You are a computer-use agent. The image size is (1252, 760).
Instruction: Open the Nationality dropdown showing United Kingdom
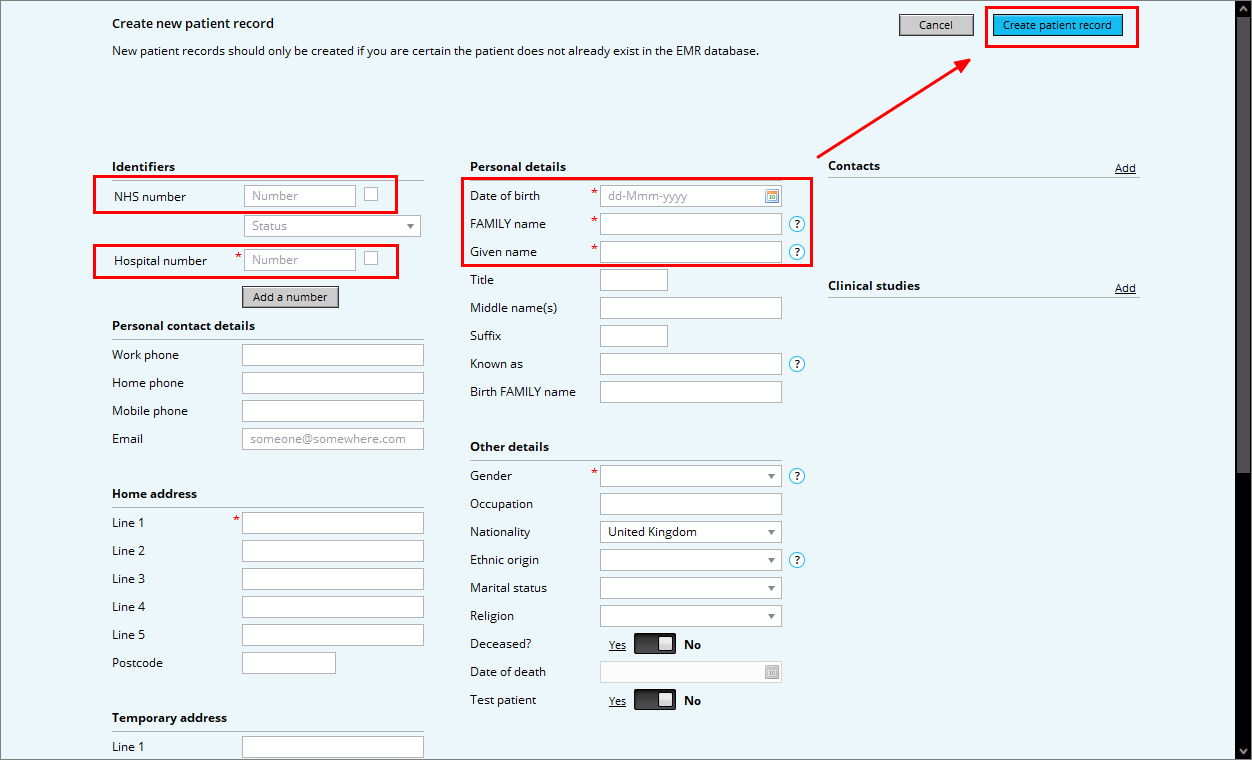coord(690,532)
